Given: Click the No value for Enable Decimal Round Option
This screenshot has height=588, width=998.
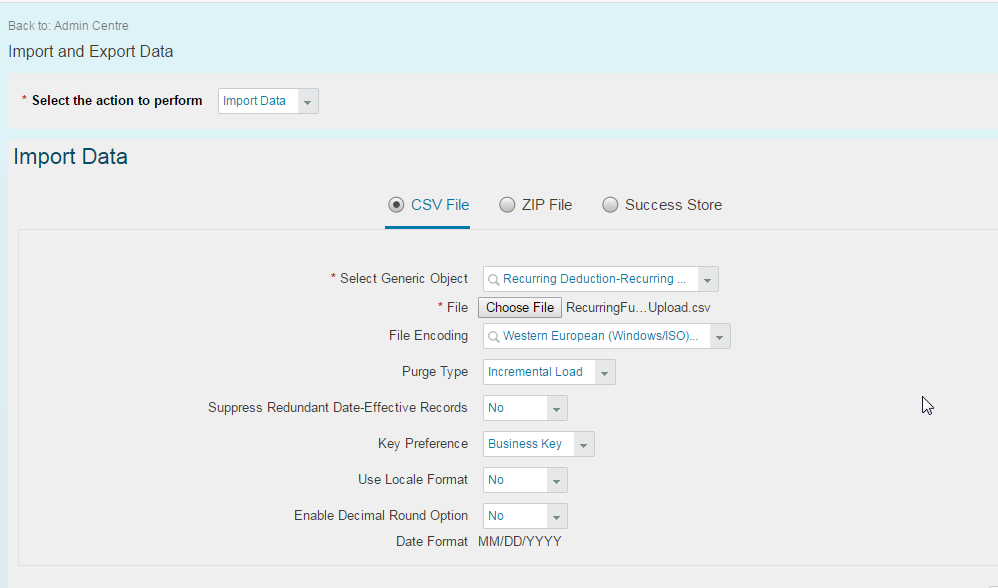Looking at the screenshot, I should click(x=496, y=516).
